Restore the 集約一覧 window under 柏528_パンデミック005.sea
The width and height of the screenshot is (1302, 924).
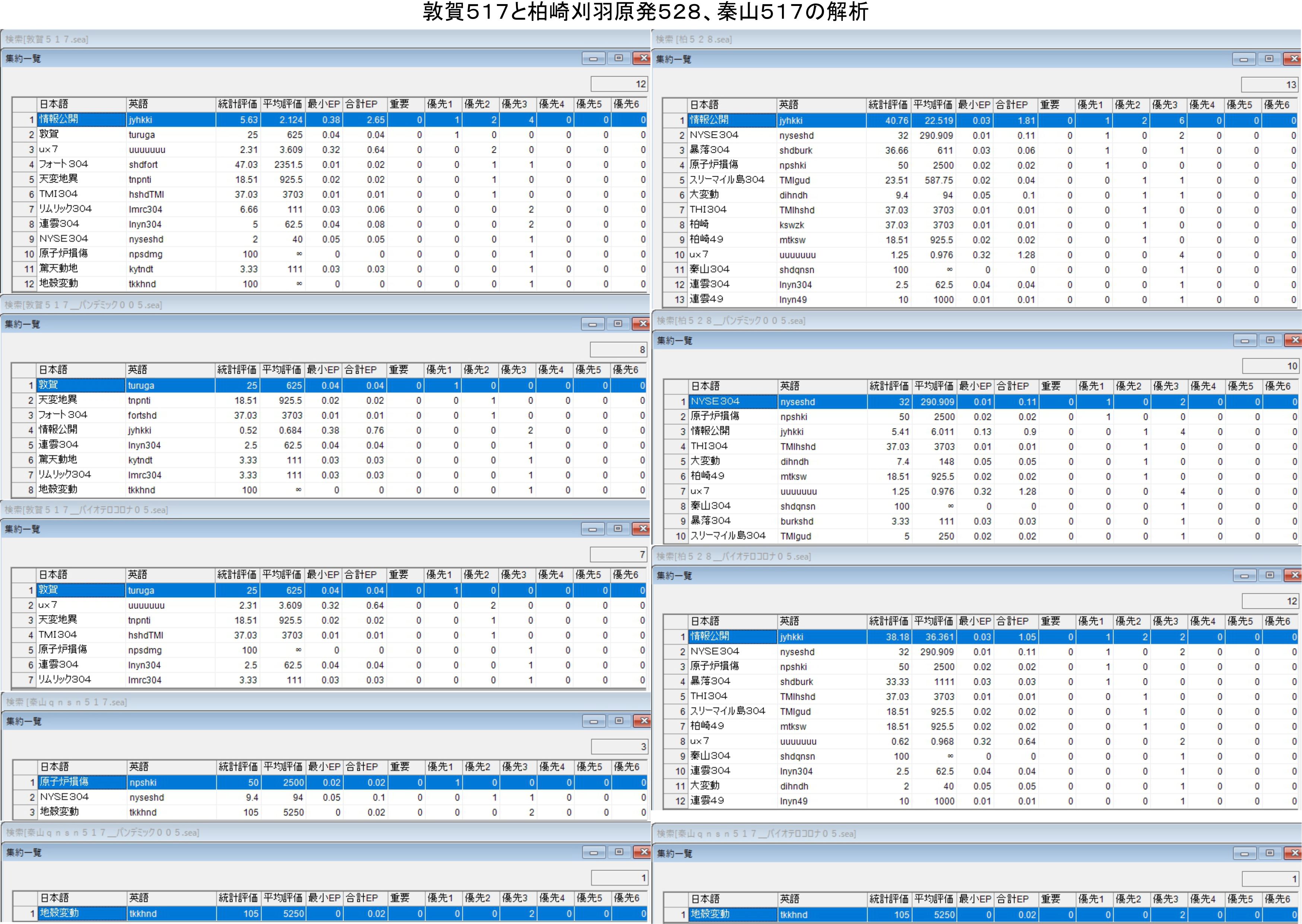click(x=1270, y=340)
